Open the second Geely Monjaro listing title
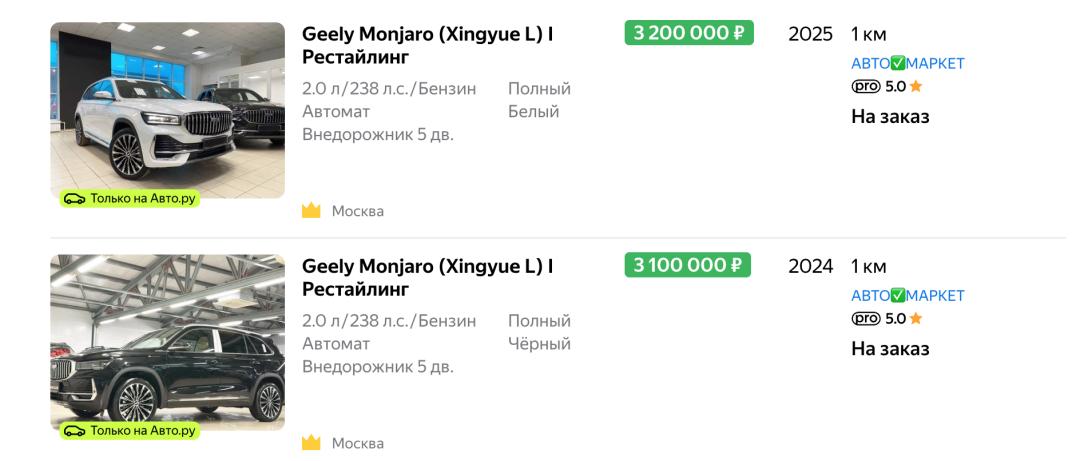This screenshot has width=1080, height=461. (x=428, y=278)
